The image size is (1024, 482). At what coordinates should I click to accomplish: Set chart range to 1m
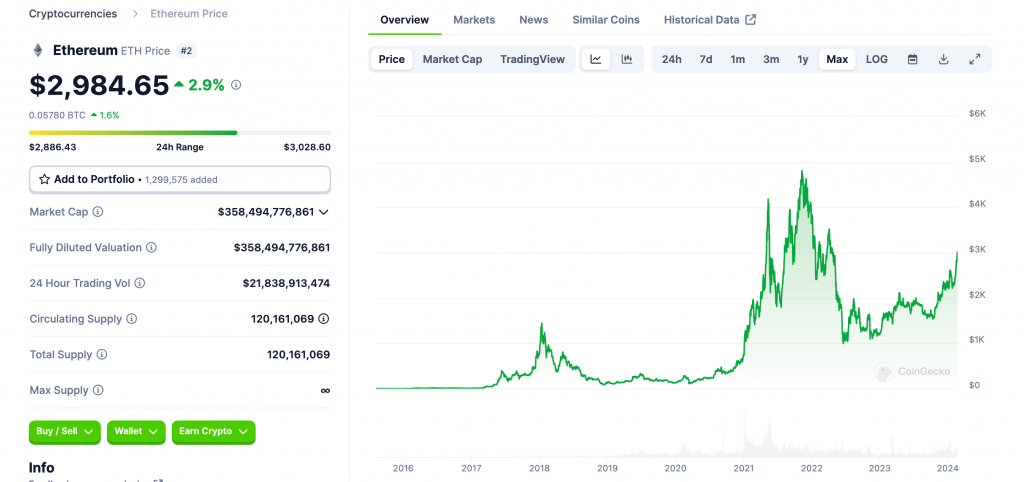coord(737,59)
